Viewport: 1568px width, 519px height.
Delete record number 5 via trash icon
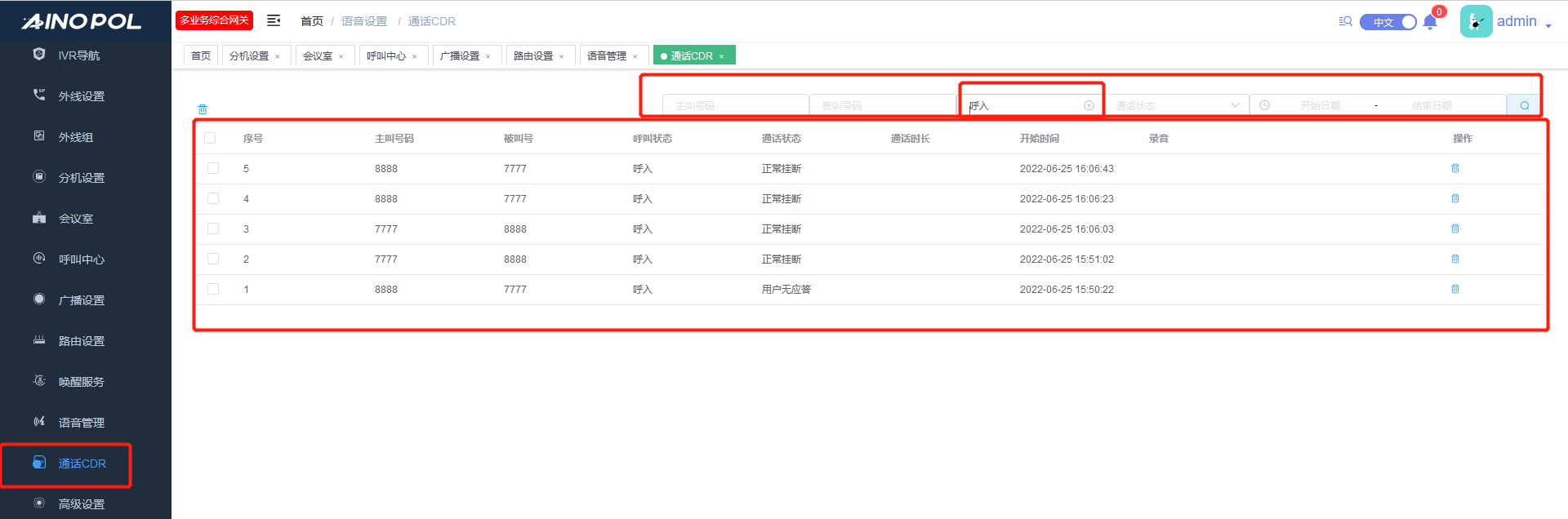pos(1454,168)
